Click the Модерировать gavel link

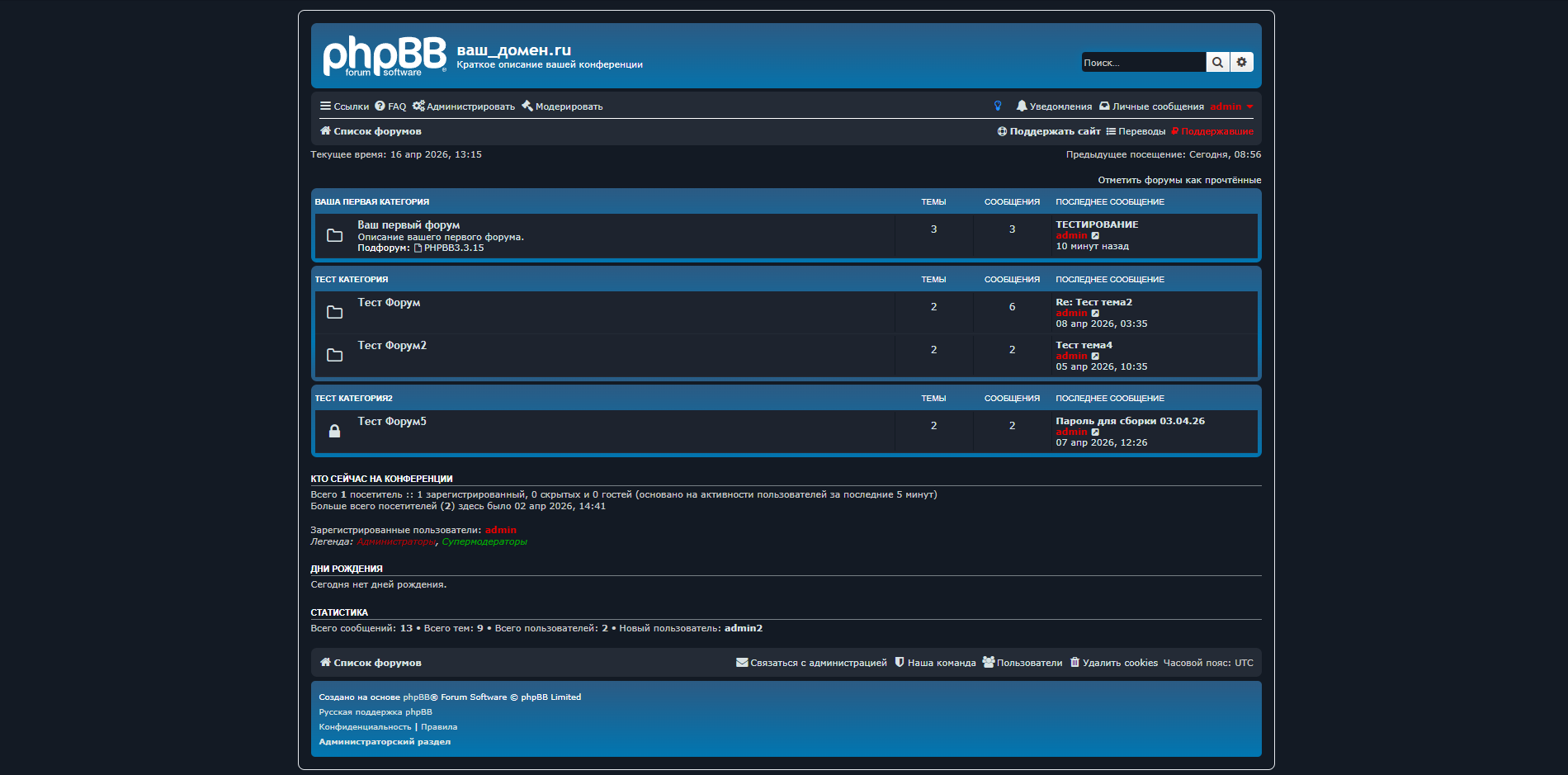pyautogui.click(x=562, y=106)
